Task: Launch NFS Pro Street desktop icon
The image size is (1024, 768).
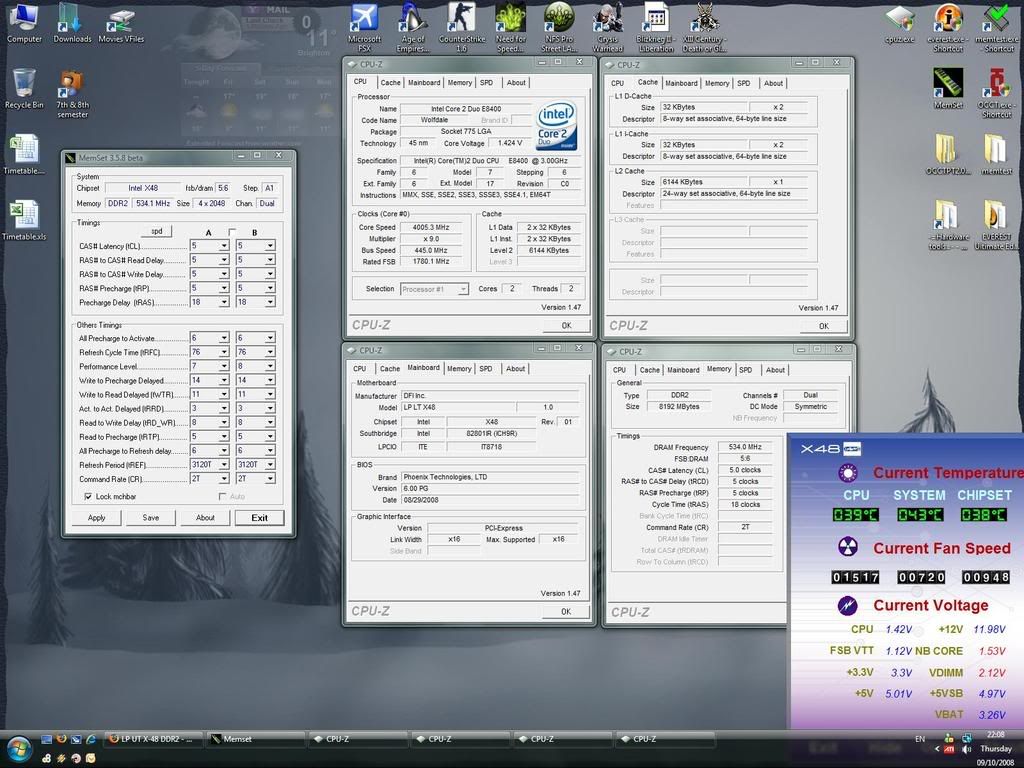Action: point(559,27)
